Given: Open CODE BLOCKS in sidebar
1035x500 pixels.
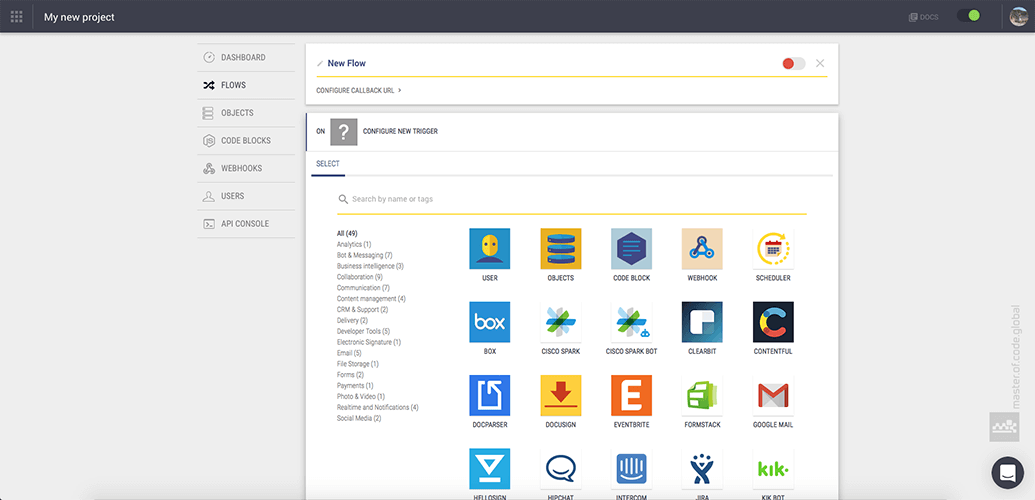Looking at the screenshot, I should click(x=246, y=141).
